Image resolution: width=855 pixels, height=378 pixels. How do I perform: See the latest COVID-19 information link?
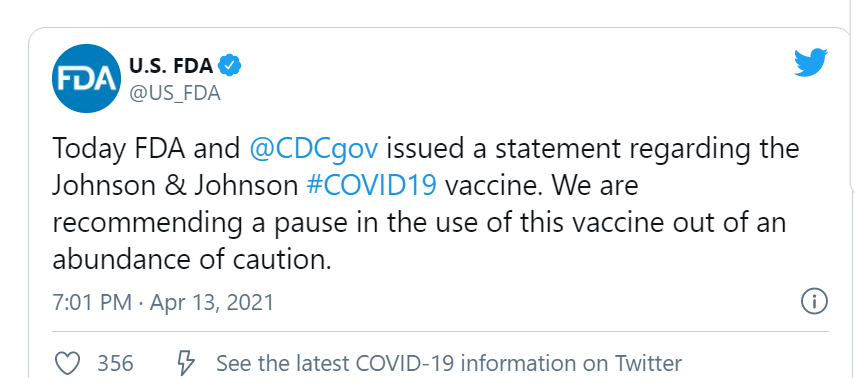(x=449, y=363)
